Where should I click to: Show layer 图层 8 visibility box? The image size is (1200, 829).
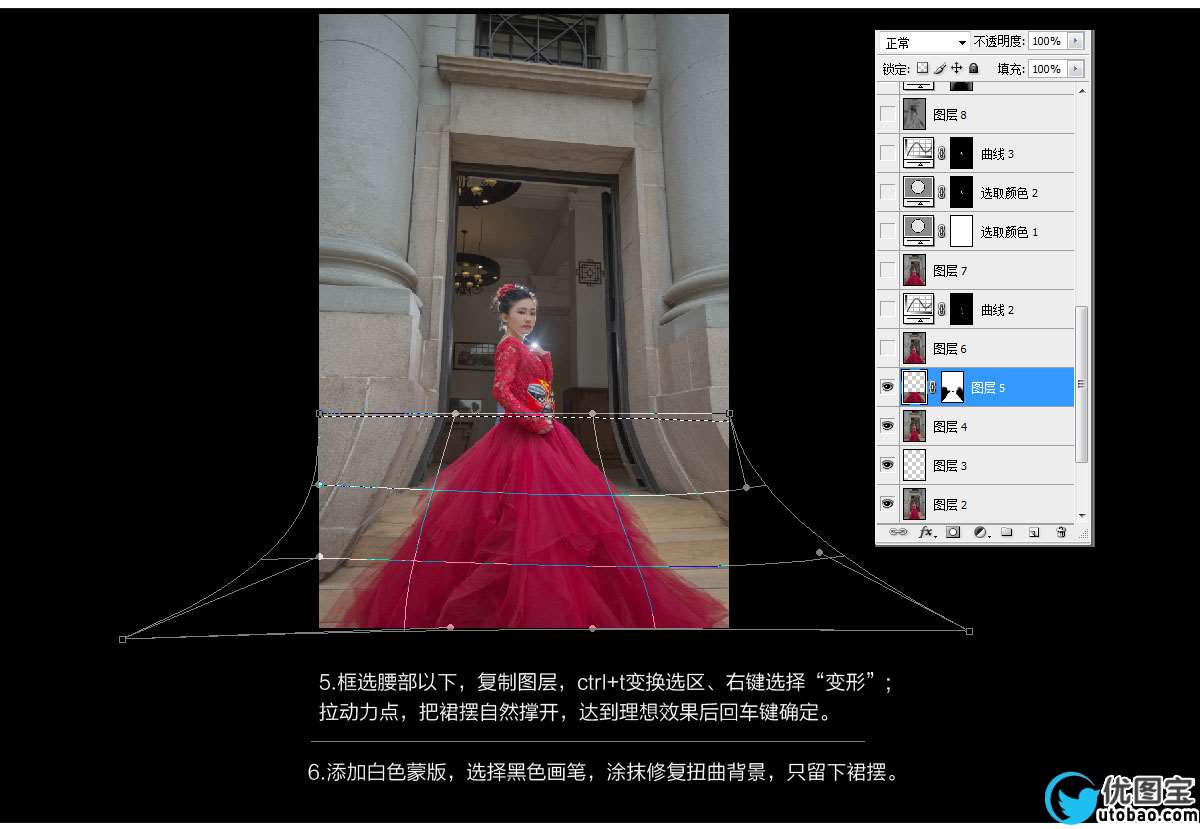pyautogui.click(x=888, y=114)
